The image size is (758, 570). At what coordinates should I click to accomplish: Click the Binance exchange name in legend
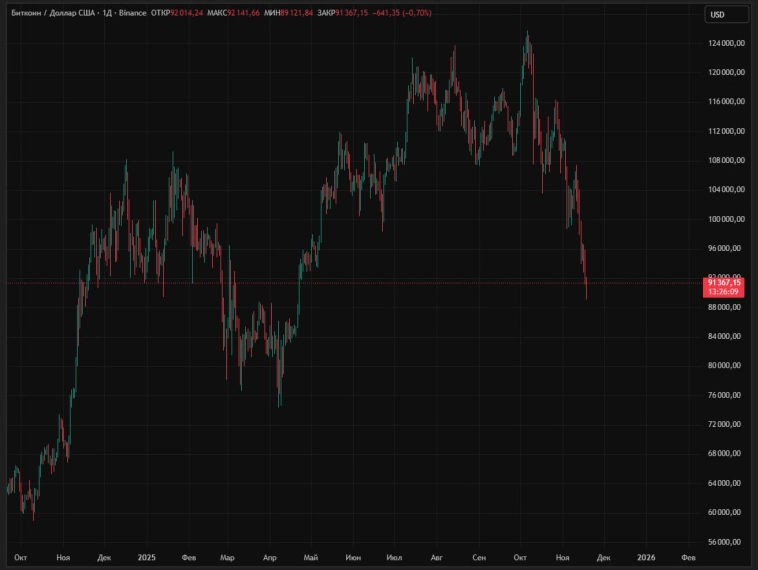131,12
